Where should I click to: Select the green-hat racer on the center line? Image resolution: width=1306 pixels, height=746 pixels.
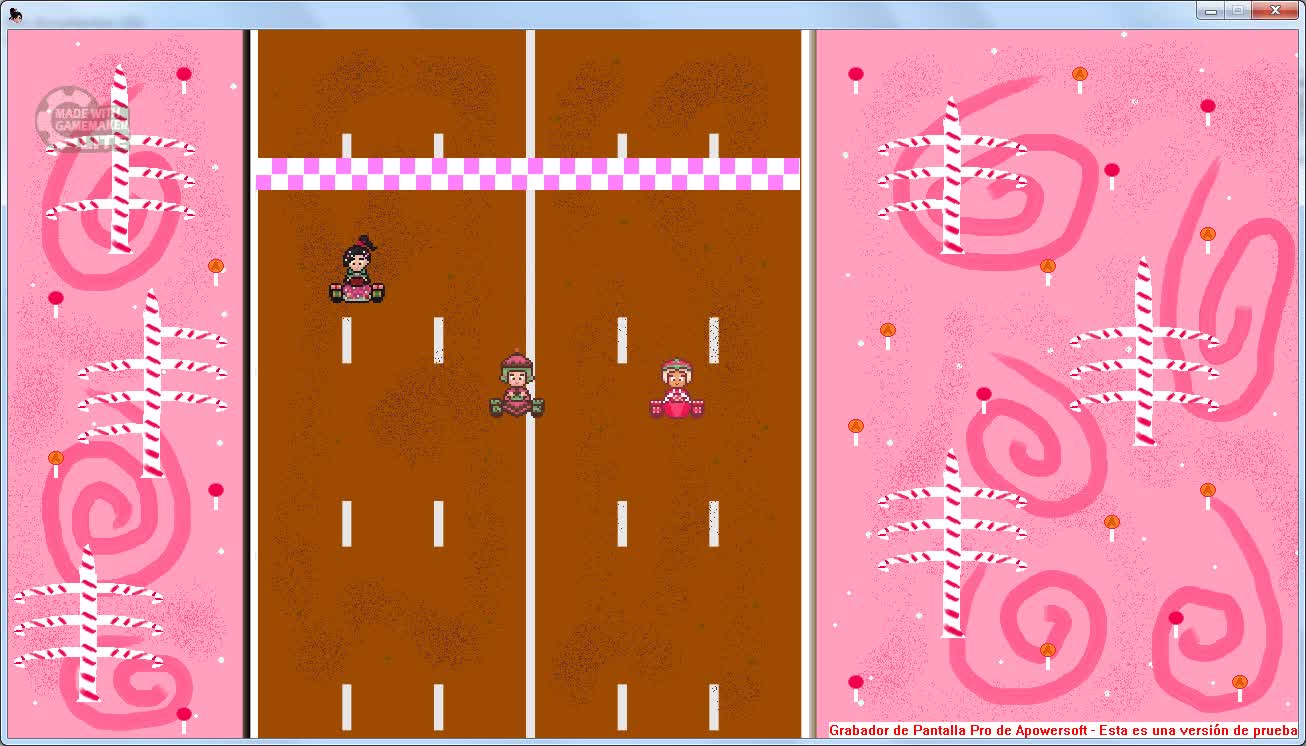point(517,385)
